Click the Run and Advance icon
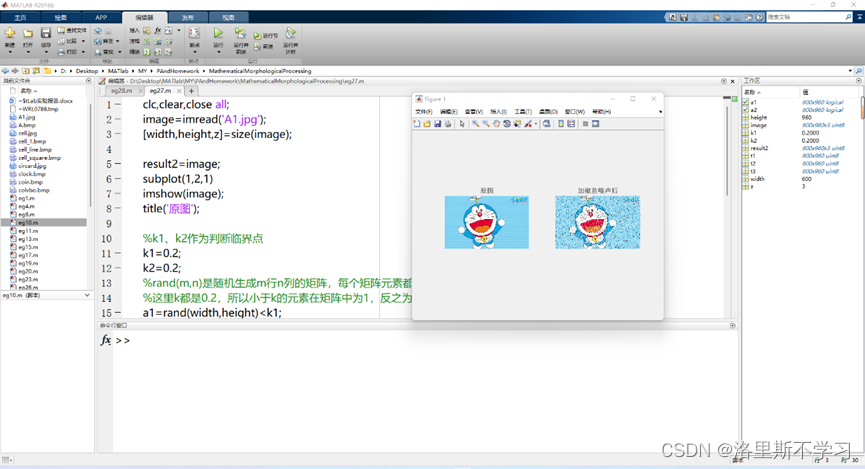Viewport: 865px width, 469px height. (x=241, y=33)
